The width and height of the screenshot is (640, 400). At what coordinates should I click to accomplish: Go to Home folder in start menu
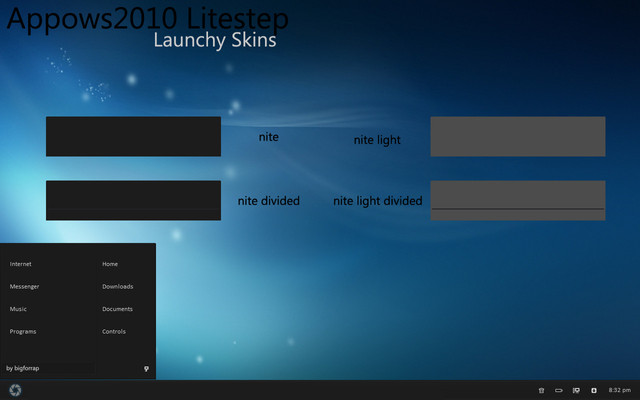(110, 264)
